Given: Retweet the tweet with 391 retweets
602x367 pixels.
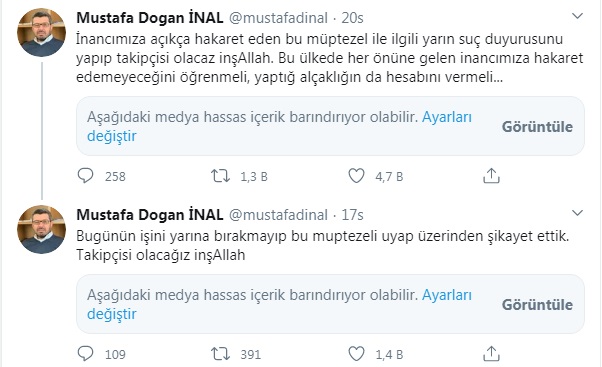Looking at the screenshot, I should [220, 354].
